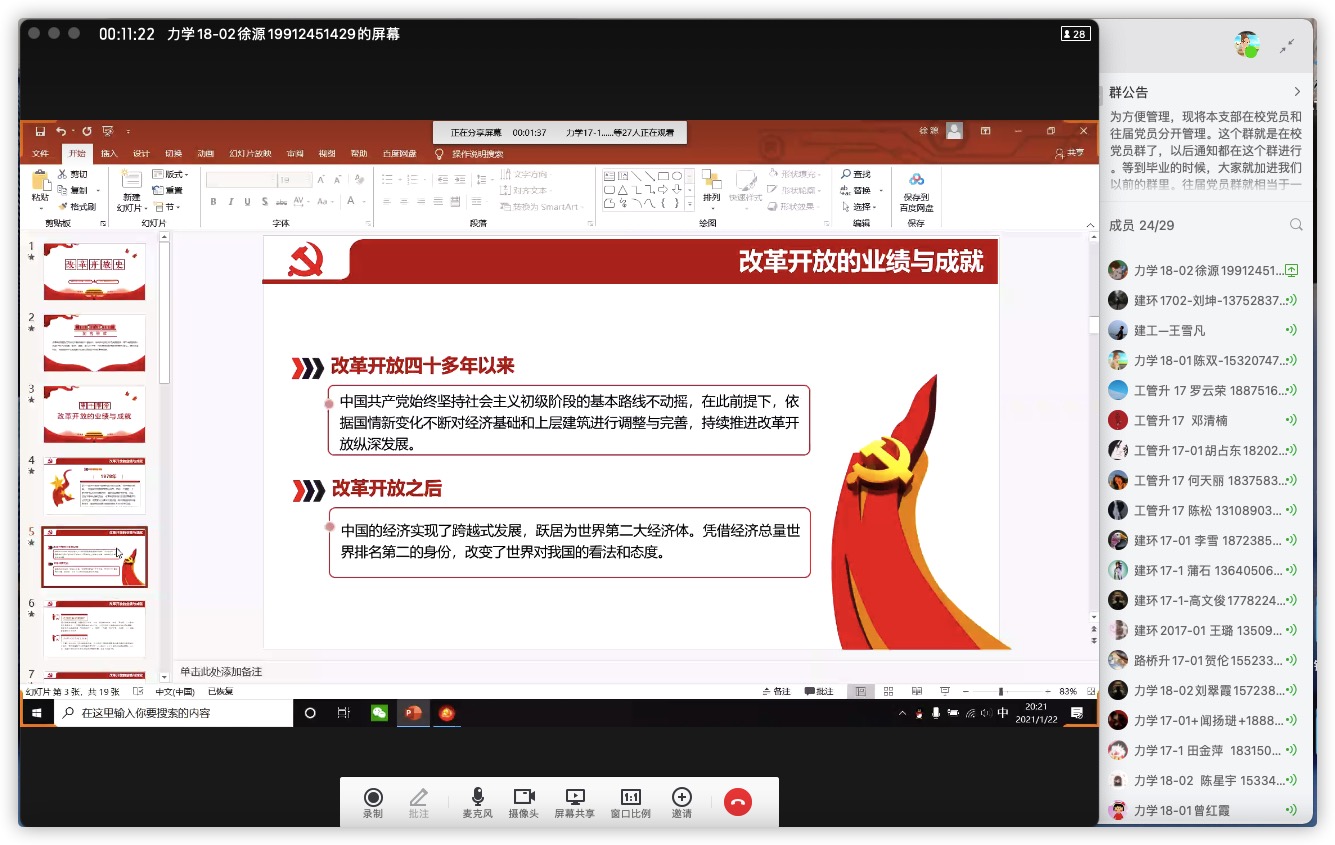Open screen sharing (屏幕共享) options
The image size is (1335, 845).
[x=575, y=802]
